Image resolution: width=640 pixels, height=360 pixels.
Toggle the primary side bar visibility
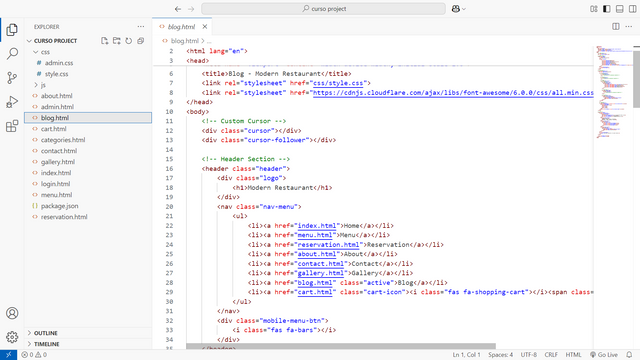coord(607,9)
